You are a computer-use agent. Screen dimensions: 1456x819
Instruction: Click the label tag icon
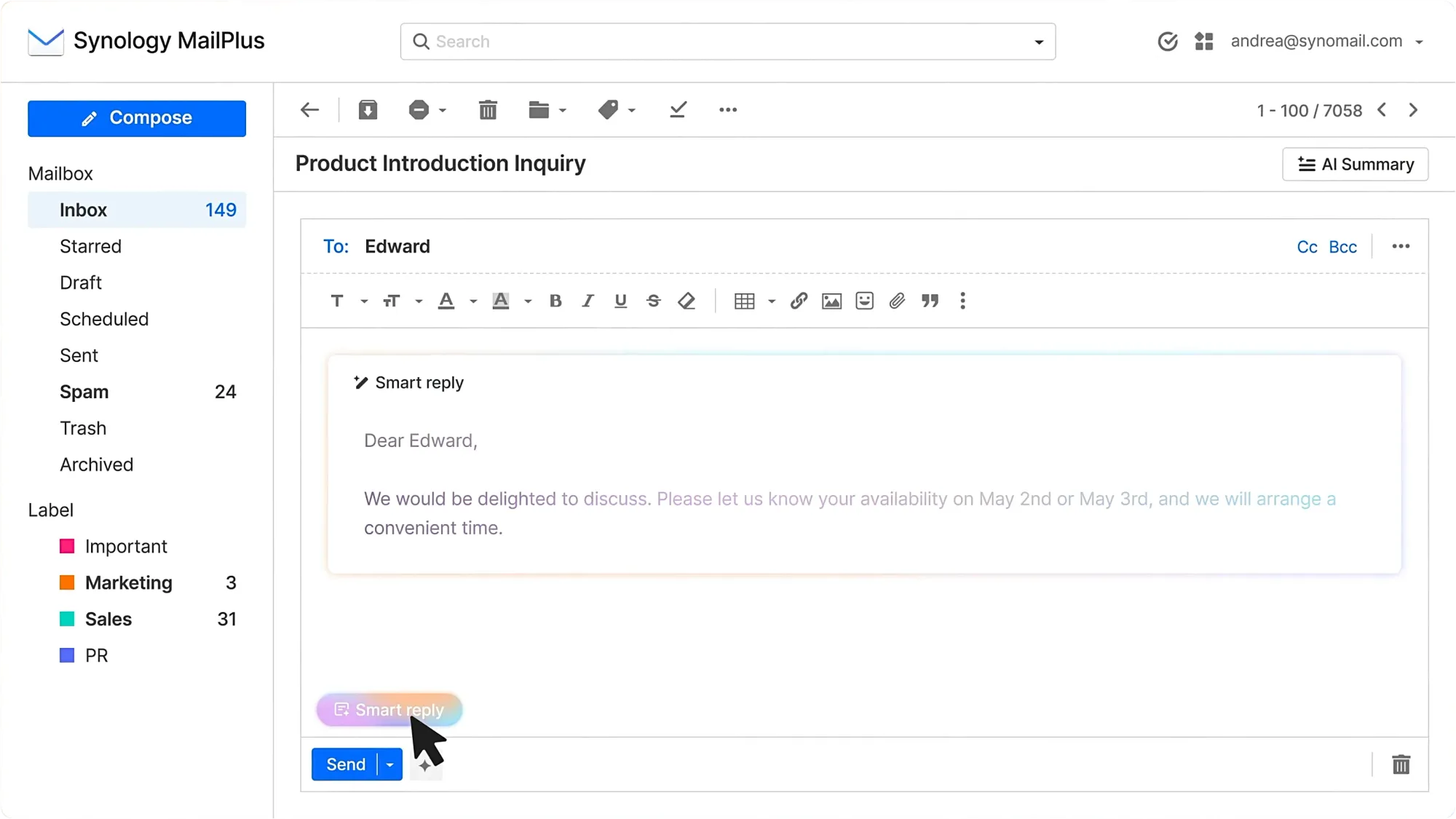608,110
